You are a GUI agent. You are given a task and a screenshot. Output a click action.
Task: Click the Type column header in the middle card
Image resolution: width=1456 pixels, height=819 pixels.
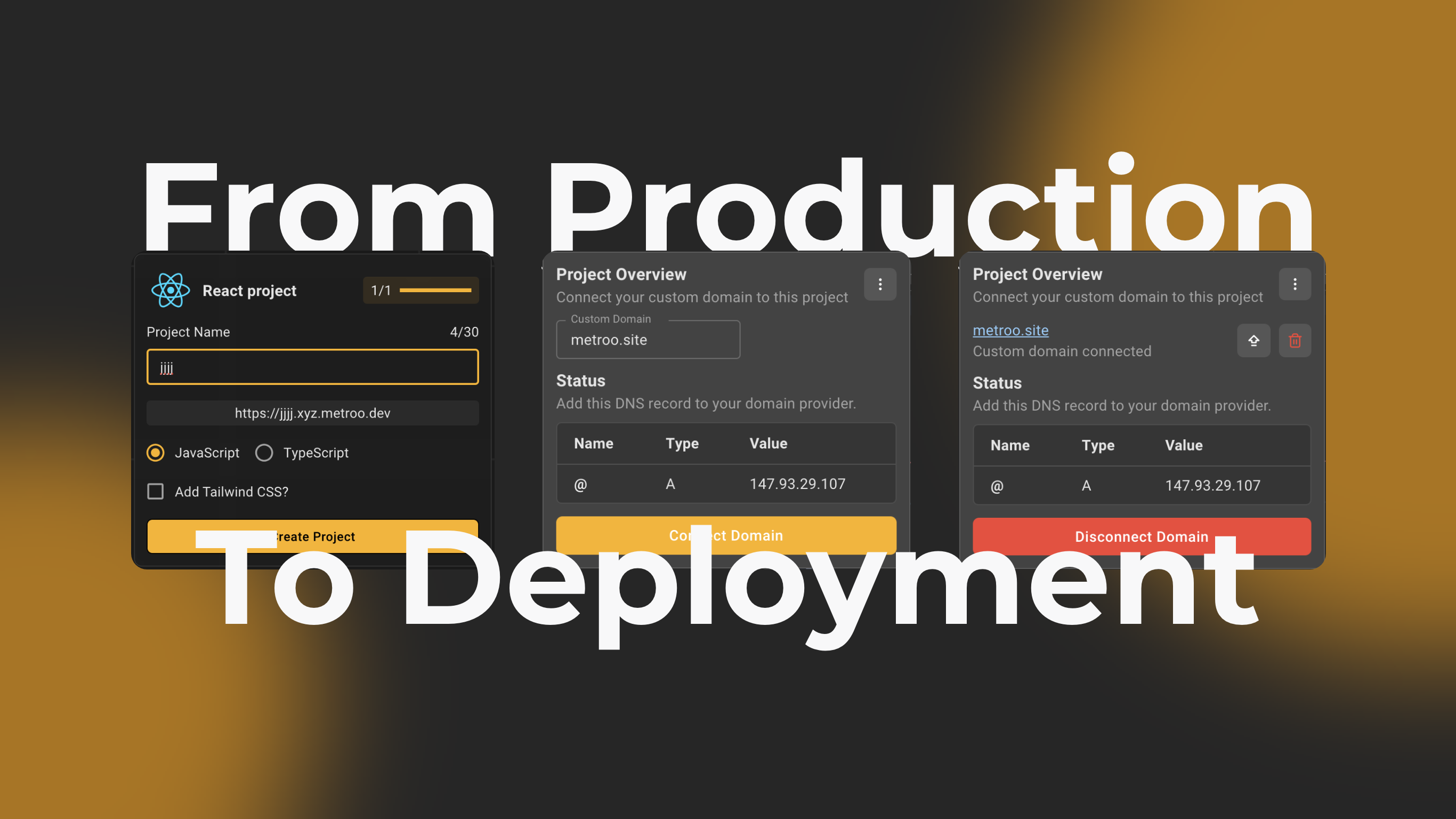[x=682, y=444]
